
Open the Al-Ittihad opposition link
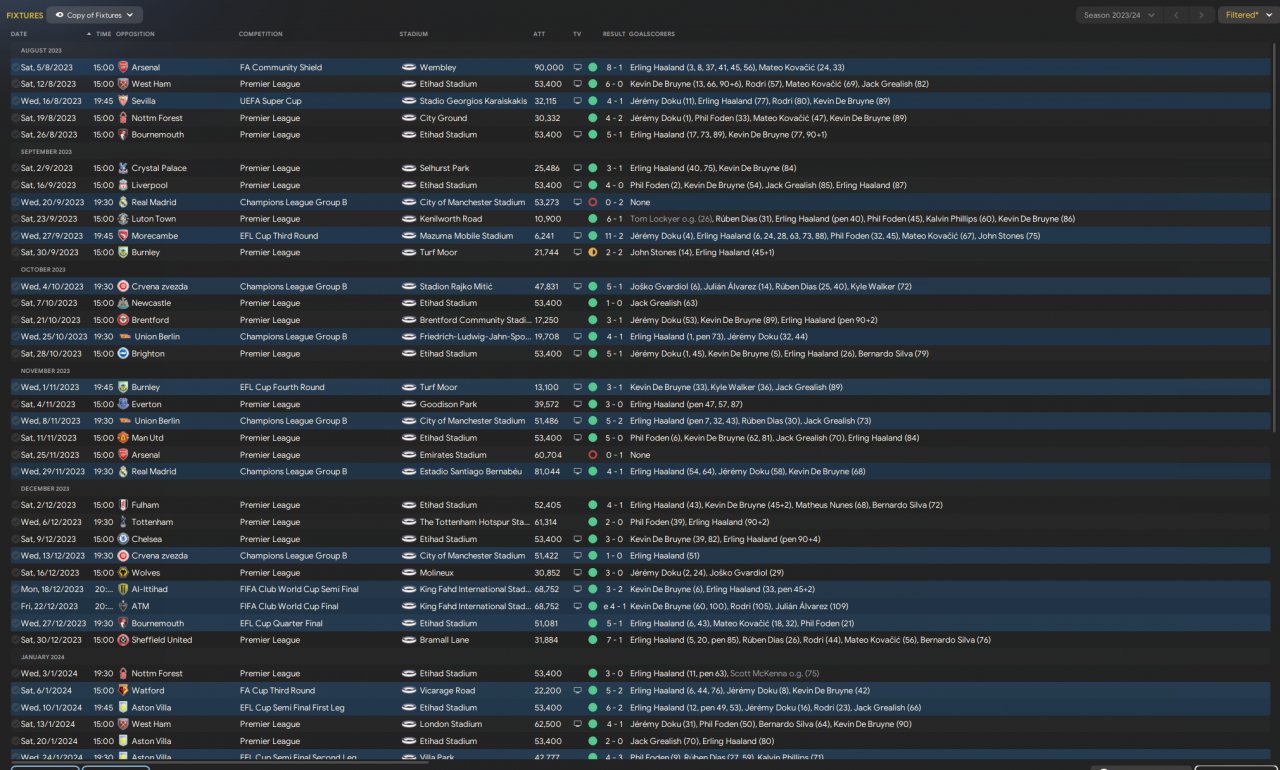click(x=150, y=590)
